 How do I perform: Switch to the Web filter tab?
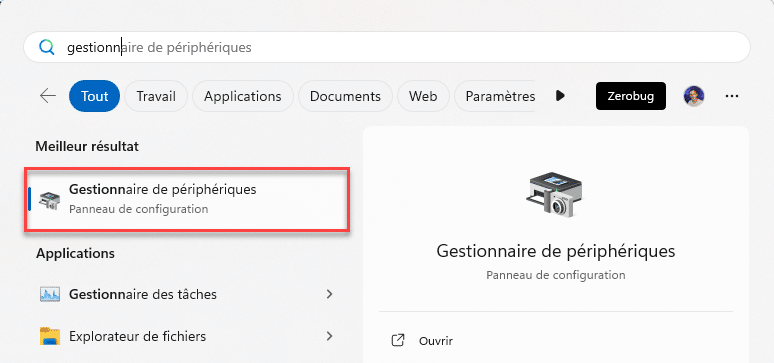coord(423,96)
